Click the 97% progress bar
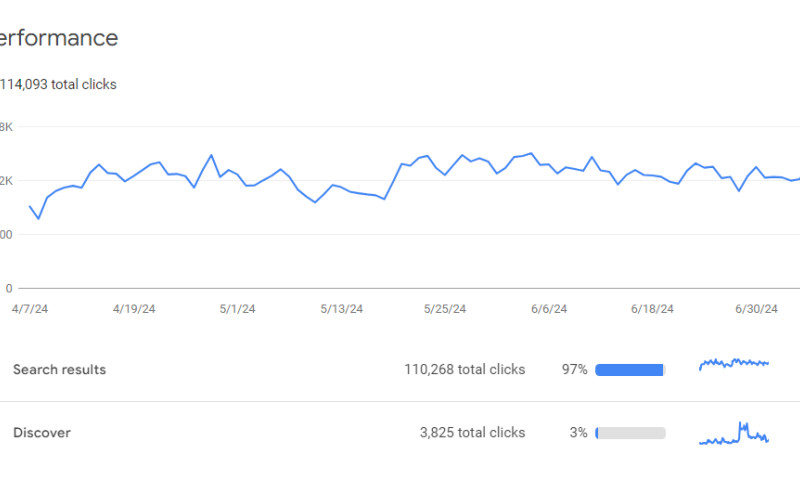The width and height of the screenshot is (800, 480). 630,370
